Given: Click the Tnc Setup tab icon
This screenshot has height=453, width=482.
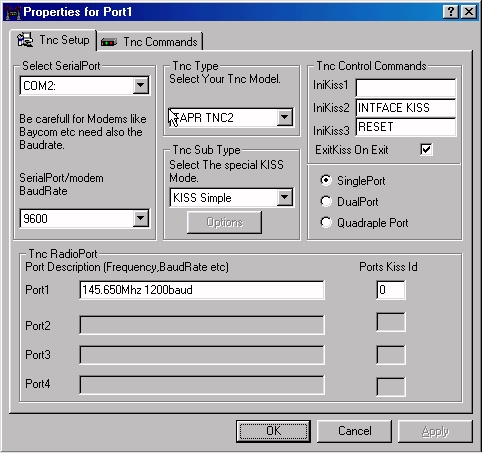Looking at the screenshot, I should (25, 40).
